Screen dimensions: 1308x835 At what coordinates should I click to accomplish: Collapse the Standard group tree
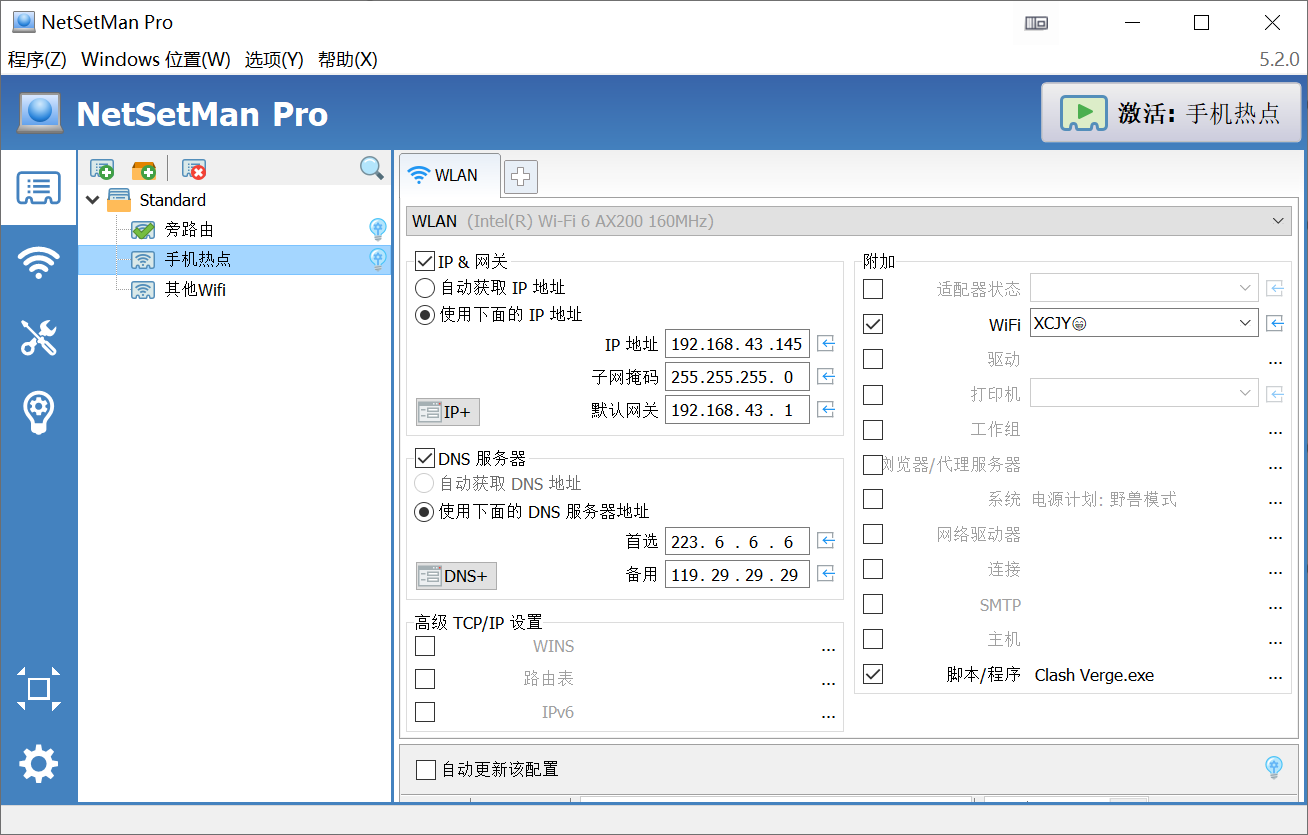tap(93, 200)
